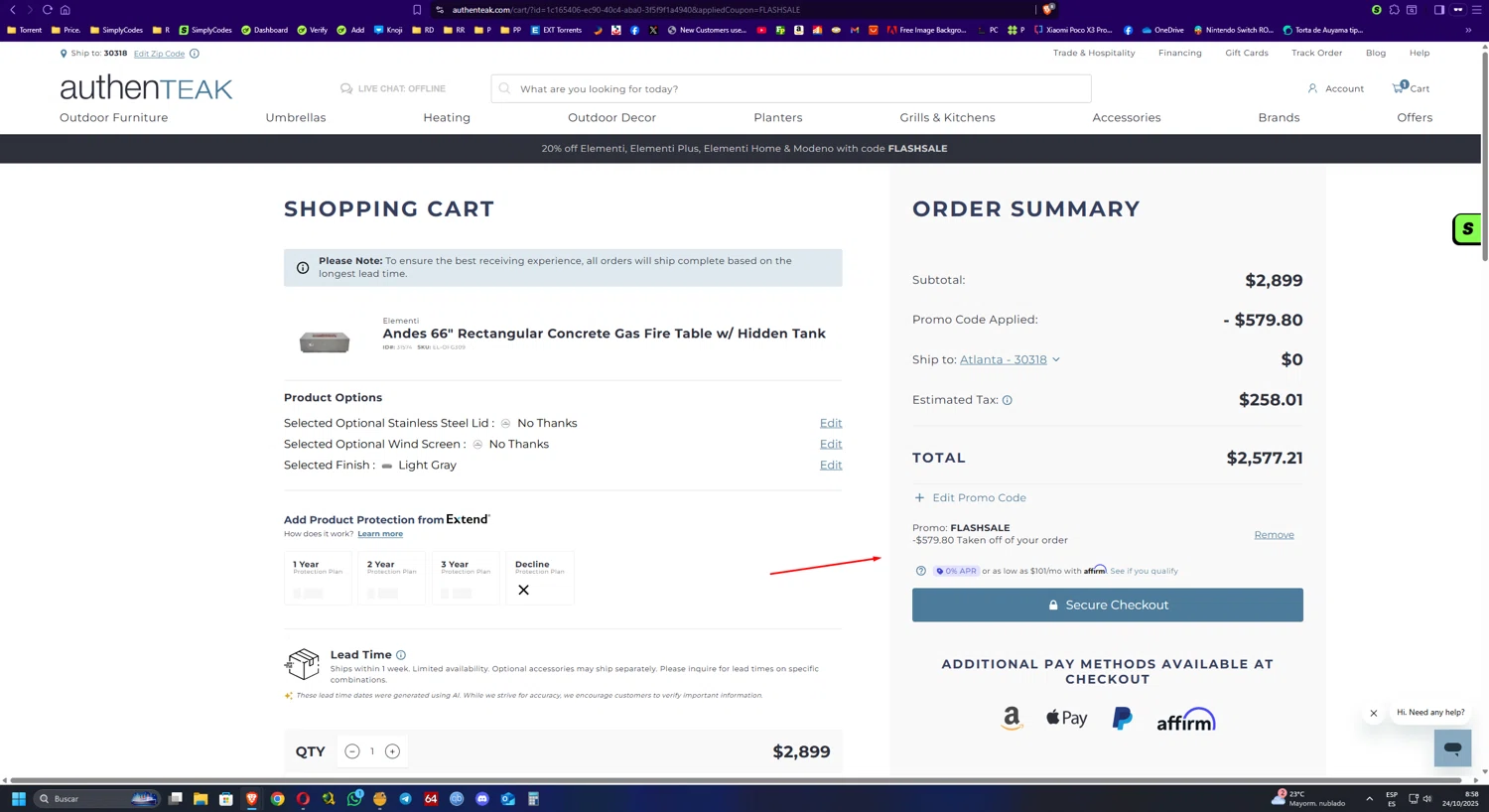Open the Accessories menu

coord(1127,118)
